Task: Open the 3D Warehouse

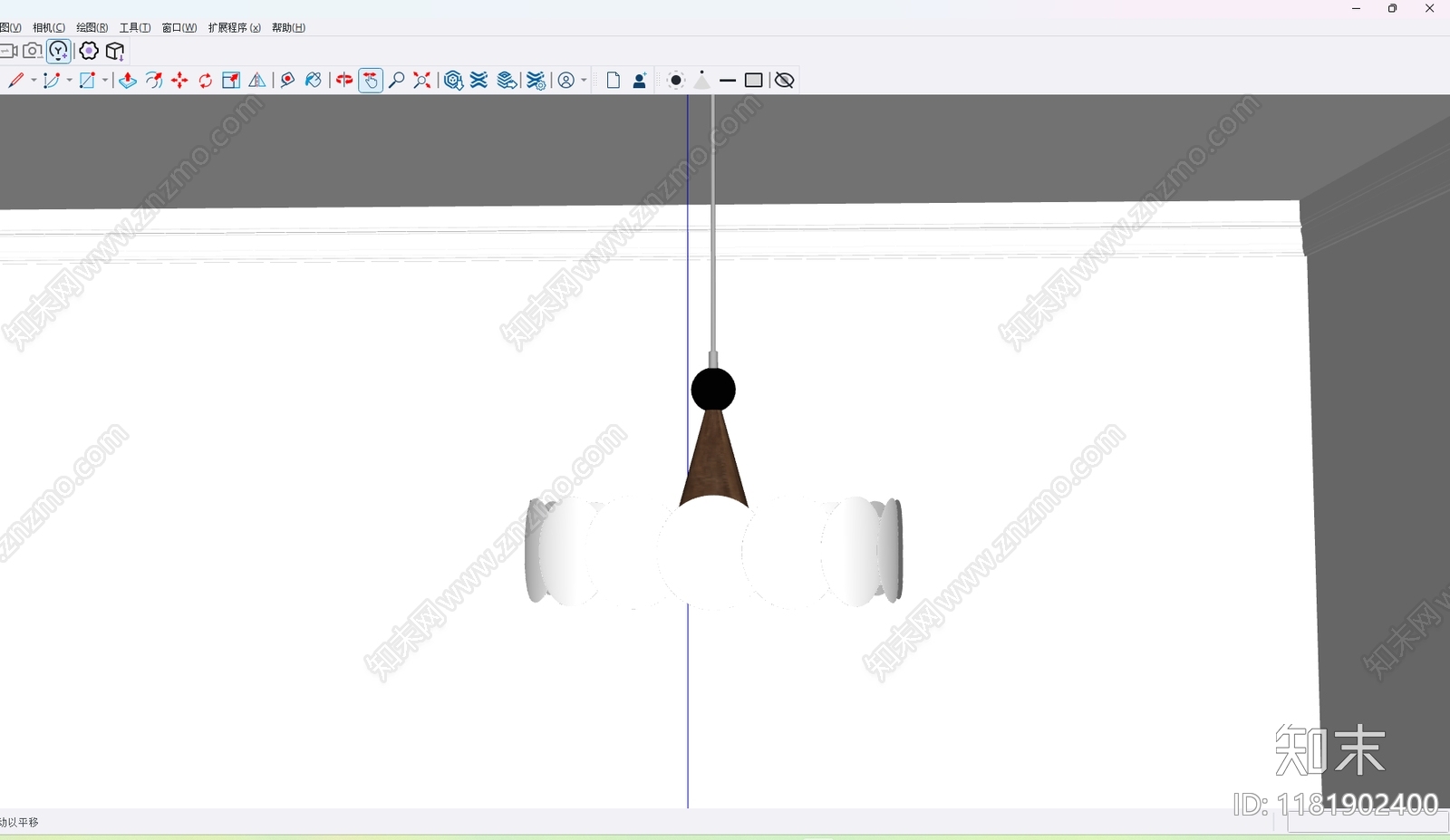Action: [454, 81]
